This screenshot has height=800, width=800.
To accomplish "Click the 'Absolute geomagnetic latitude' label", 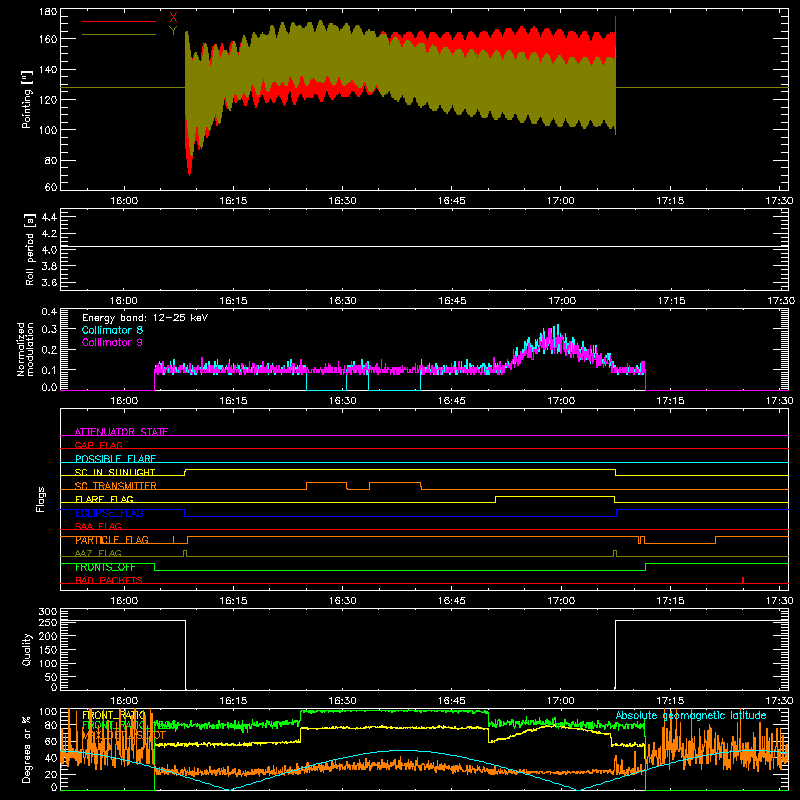I will click(691, 715).
